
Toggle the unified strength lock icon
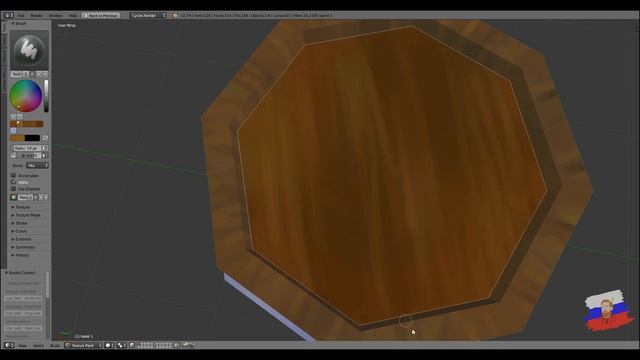[13, 156]
